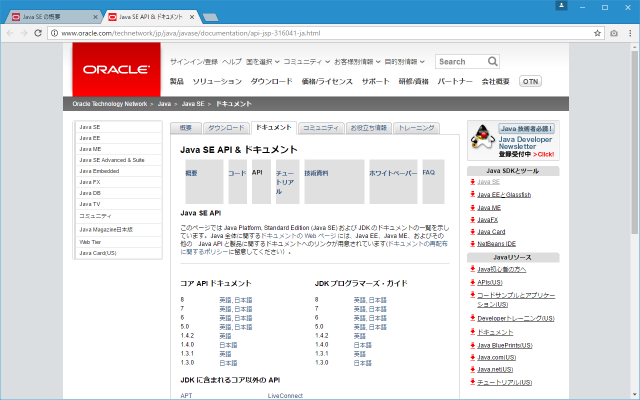Viewport: 640px width, 400px height.
Task: Click the OTN button
Action: 530,81
